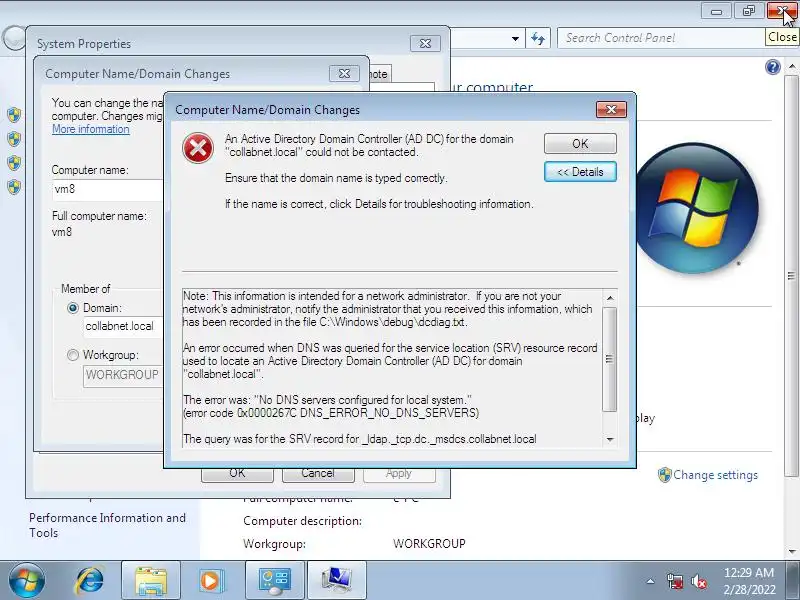Viewport: 800px width, 600px height.
Task: Click the network status tray icon
Action: coord(674,581)
